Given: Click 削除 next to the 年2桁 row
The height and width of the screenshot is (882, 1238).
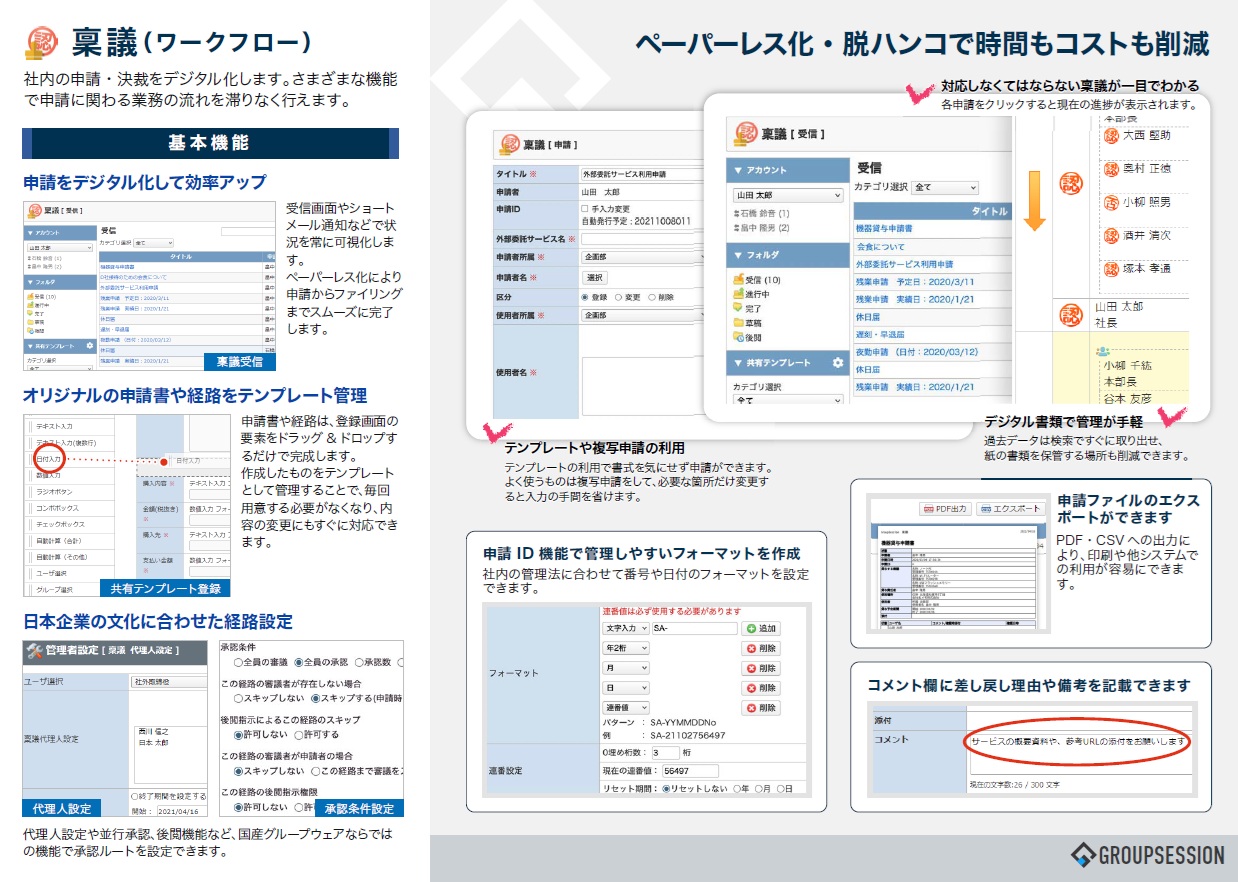Looking at the screenshot, I should [761, 649].
